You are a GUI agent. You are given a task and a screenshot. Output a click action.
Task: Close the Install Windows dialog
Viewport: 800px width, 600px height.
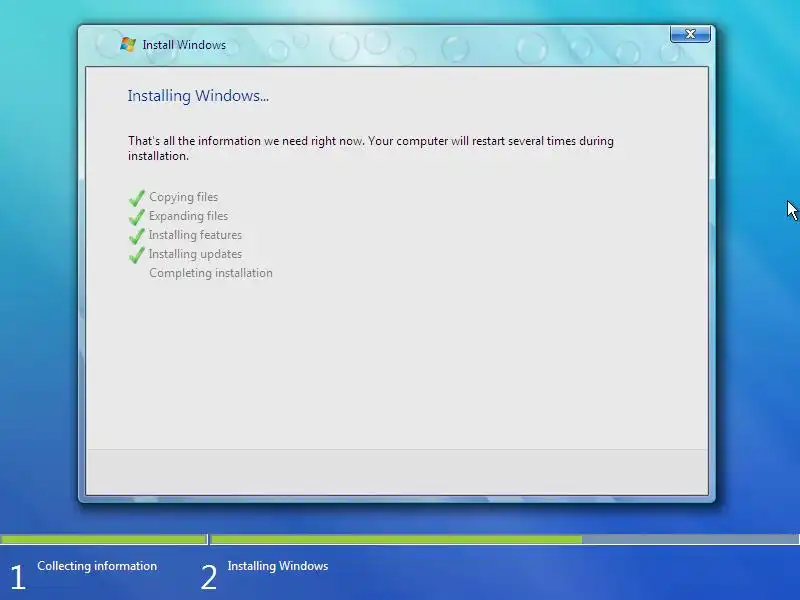pyautogui.click(x=690, y=34)
